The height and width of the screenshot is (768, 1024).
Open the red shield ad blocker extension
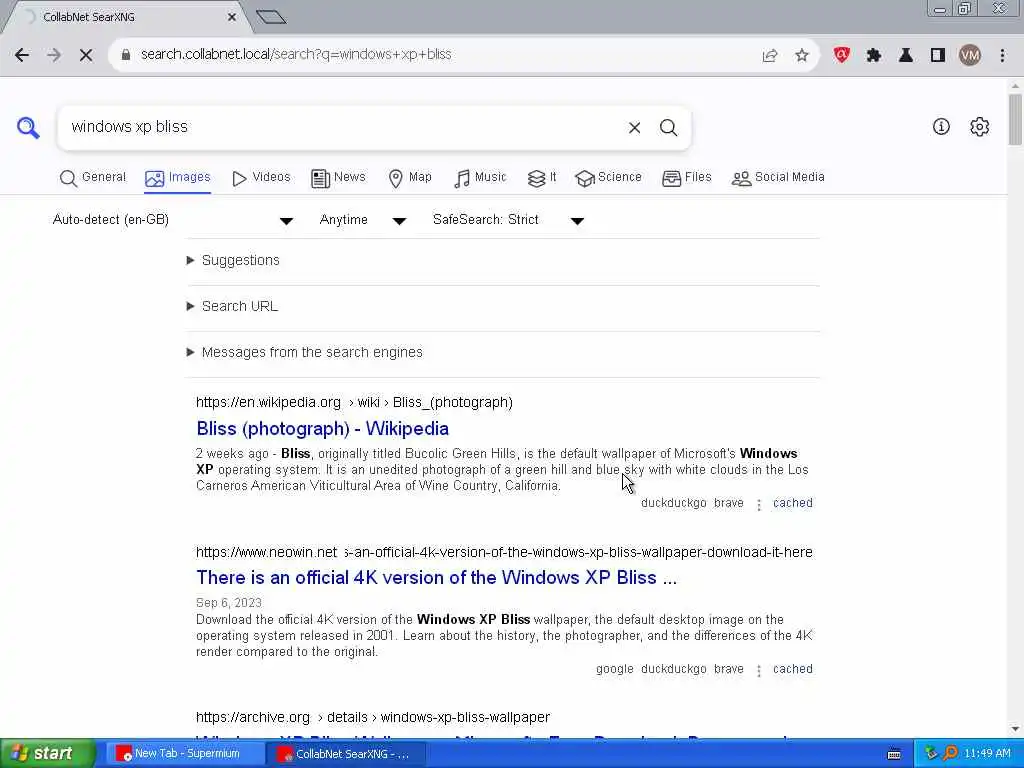click(842, 55)
